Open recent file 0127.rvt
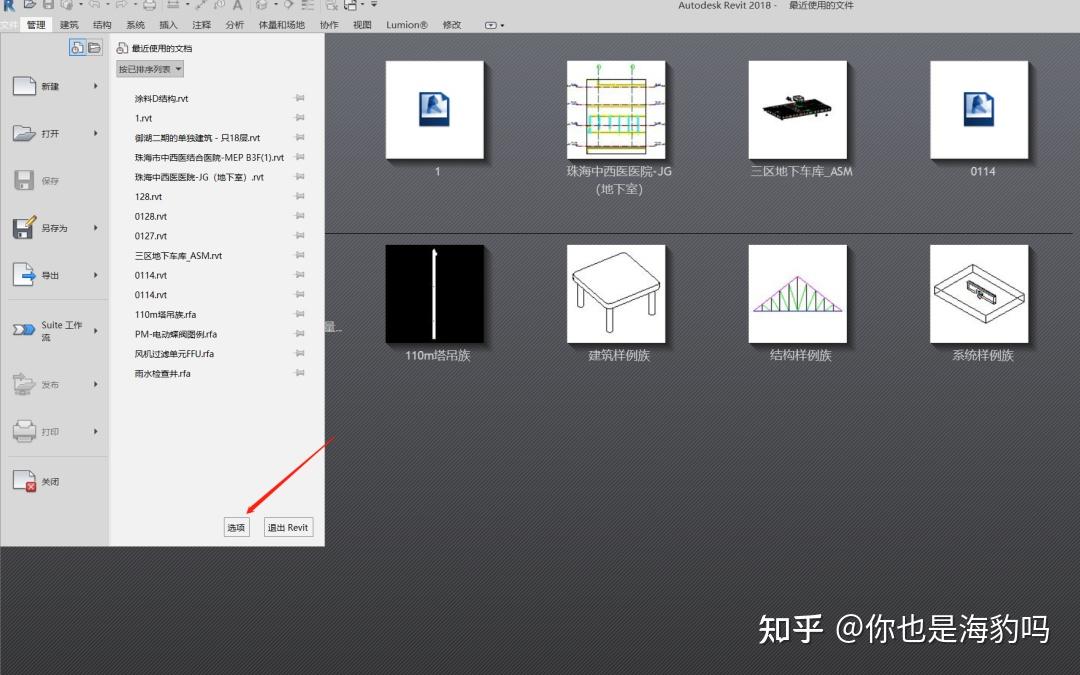Screen dimensions: 1080x675 [x=151, y=236]
